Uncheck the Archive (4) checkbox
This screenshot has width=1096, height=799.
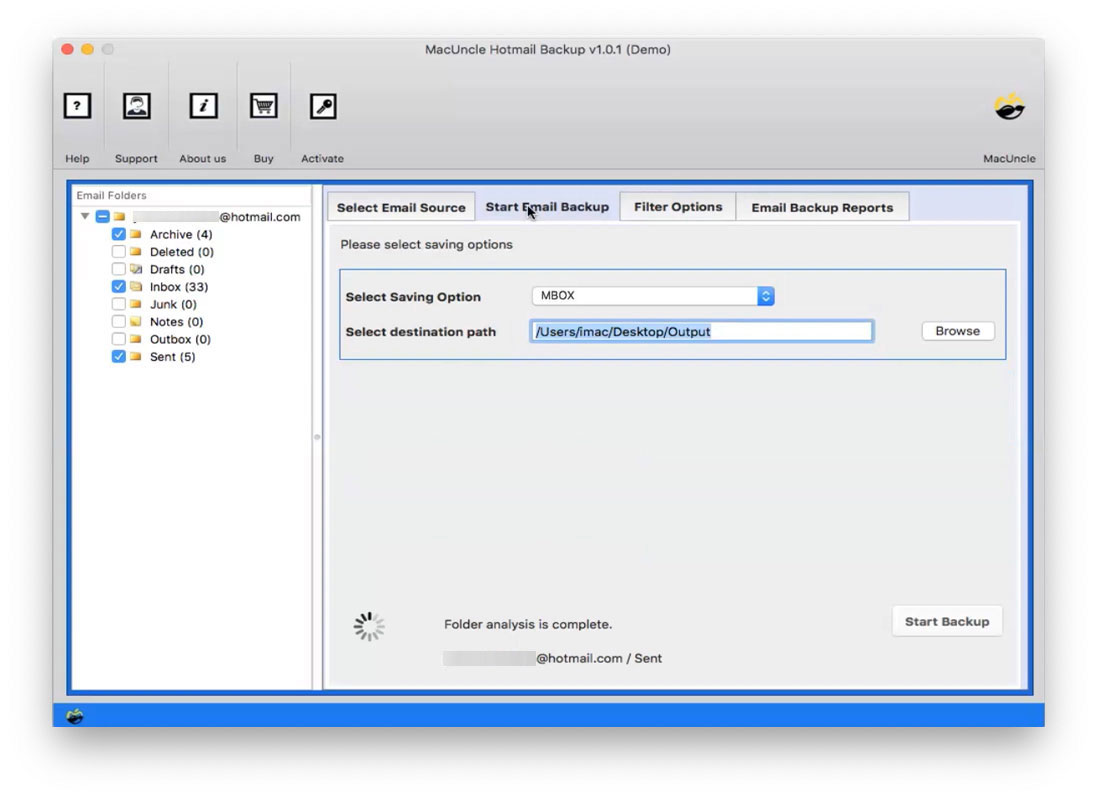tap(119, 234)
